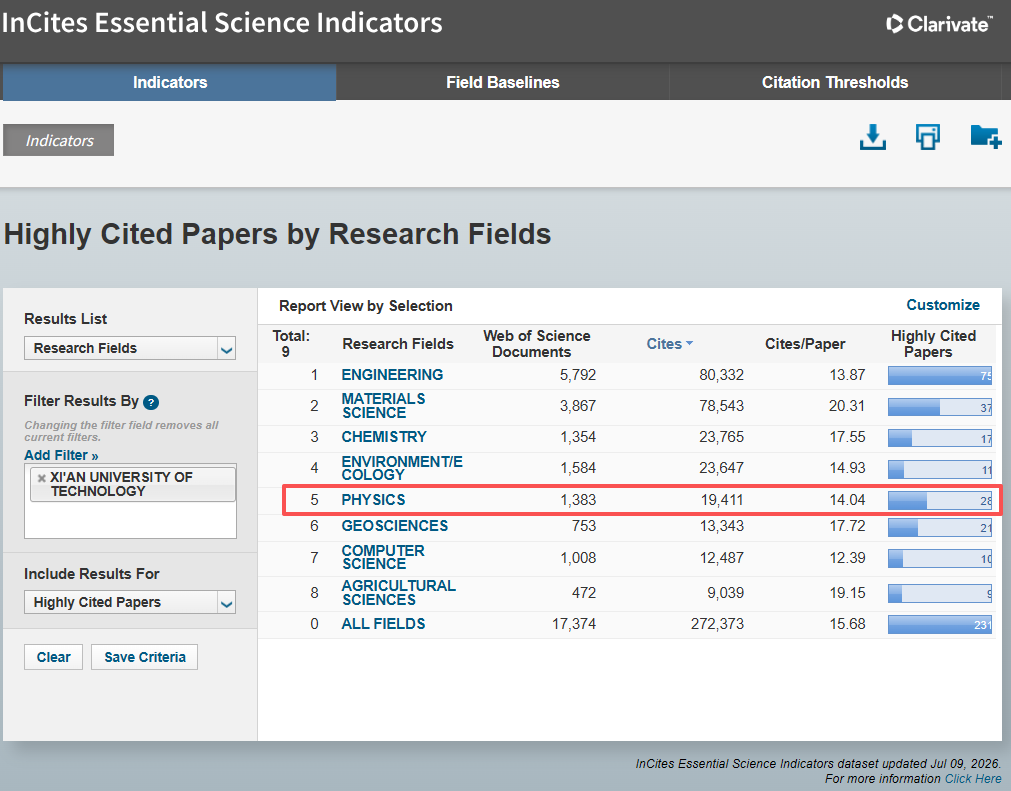Open the Filter Results By help icon
Screen dimensions: 1011x791
[151, 402]
